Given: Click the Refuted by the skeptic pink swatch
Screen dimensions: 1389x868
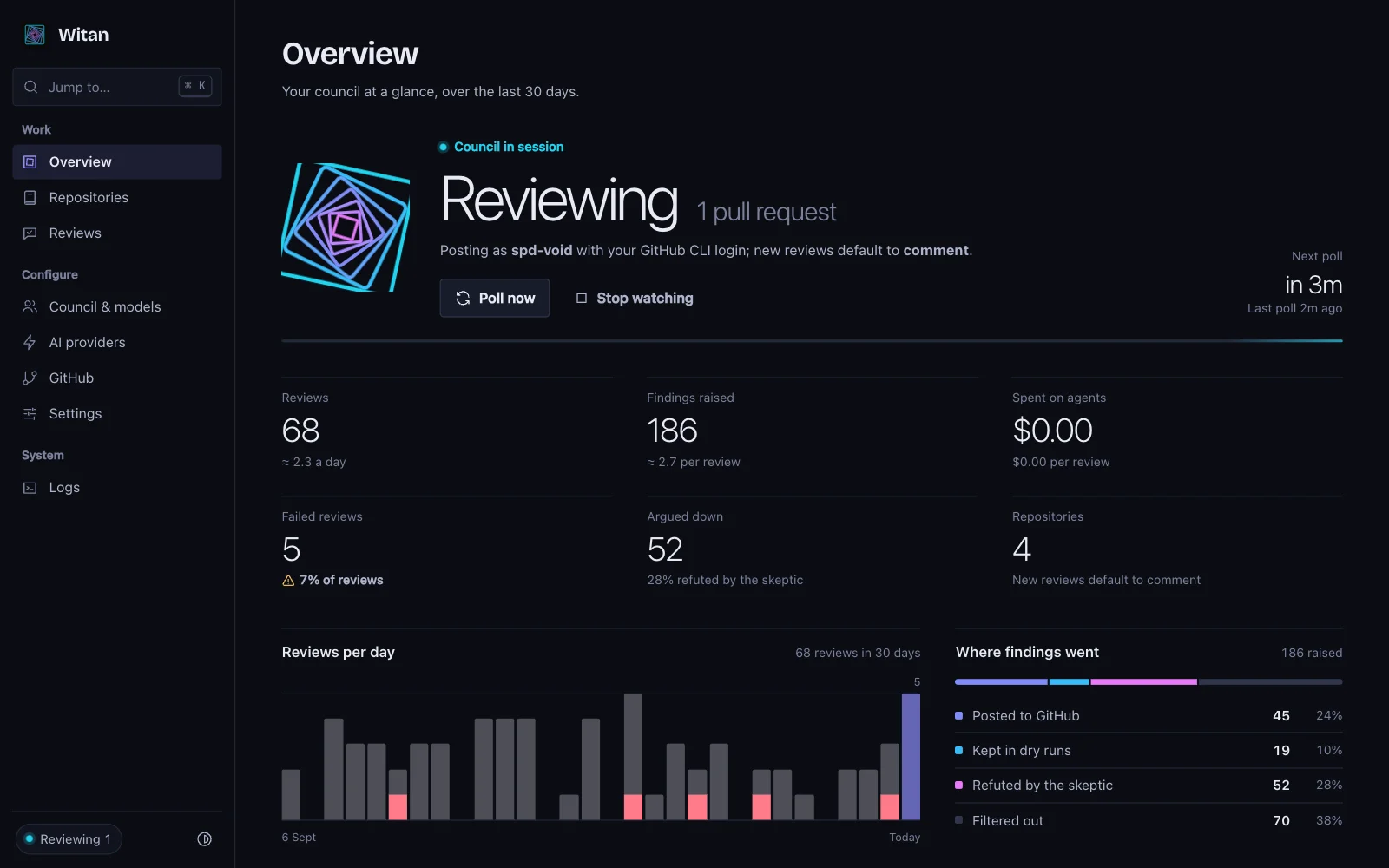Looking at the screenshot, I should coord(959,786).
